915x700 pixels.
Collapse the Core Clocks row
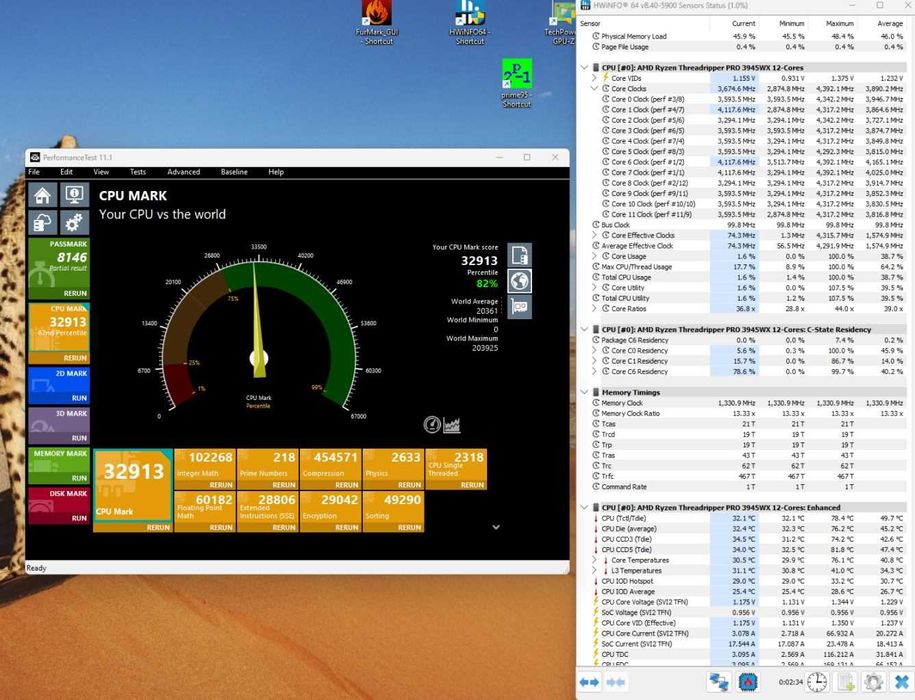click(595, 89)
